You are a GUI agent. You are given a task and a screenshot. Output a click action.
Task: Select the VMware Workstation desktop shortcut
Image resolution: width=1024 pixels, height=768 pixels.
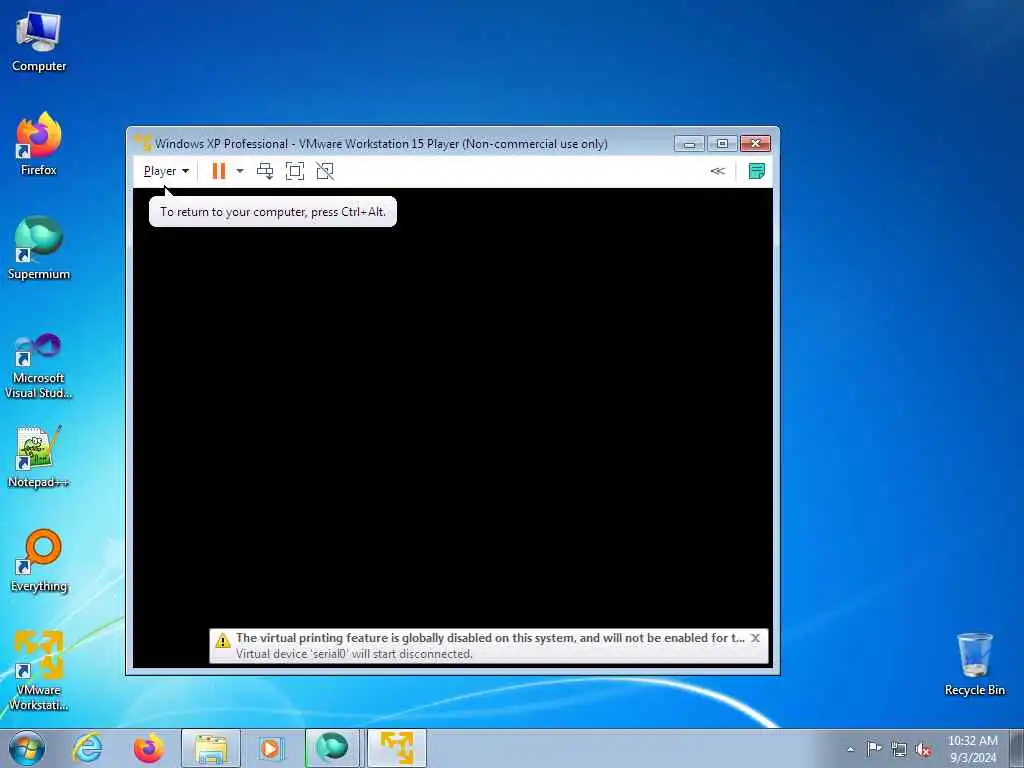(x=39, y=671)
